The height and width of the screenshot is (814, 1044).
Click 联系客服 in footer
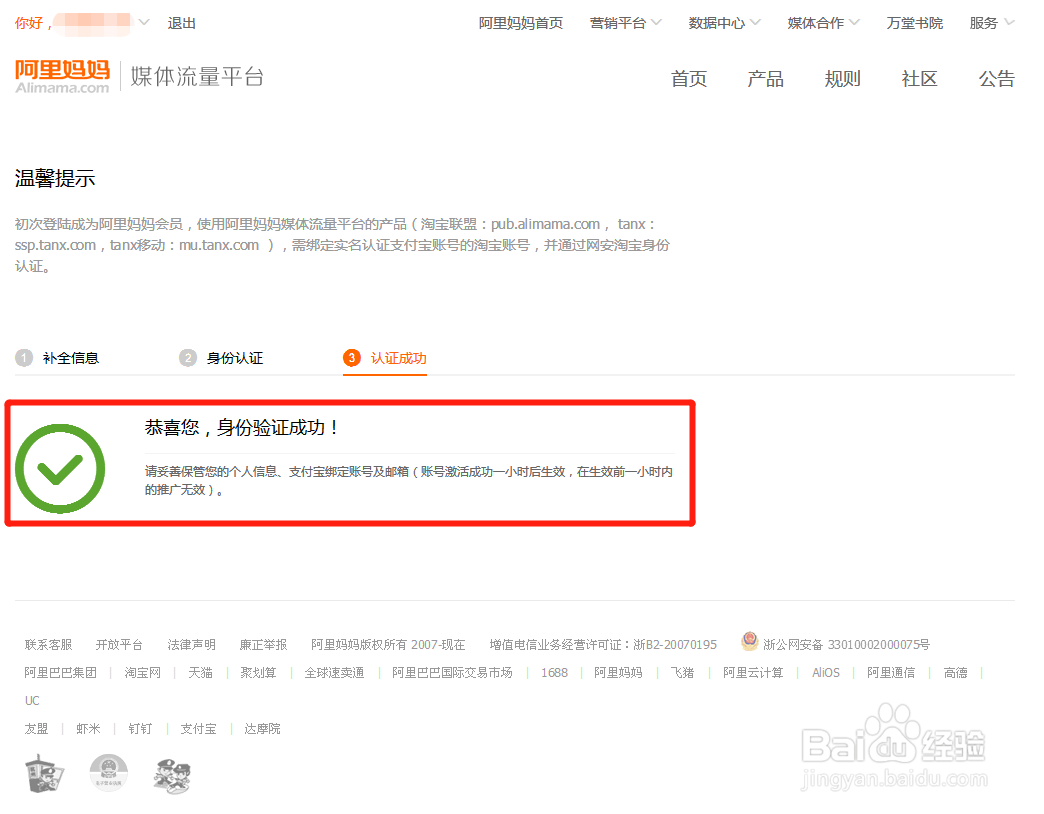coord(48,644)
